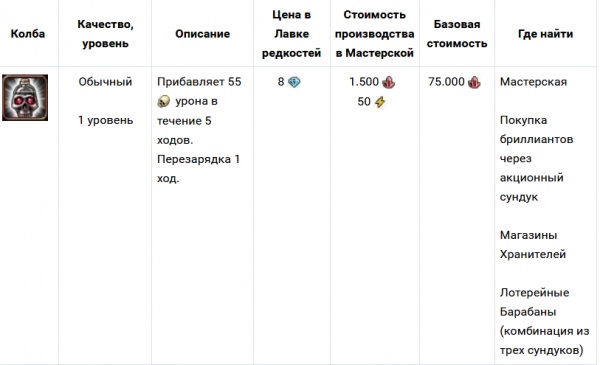
Task: Click the blue diamond icon beside 8
Action: pyautogui.click(x=294, y=82)
